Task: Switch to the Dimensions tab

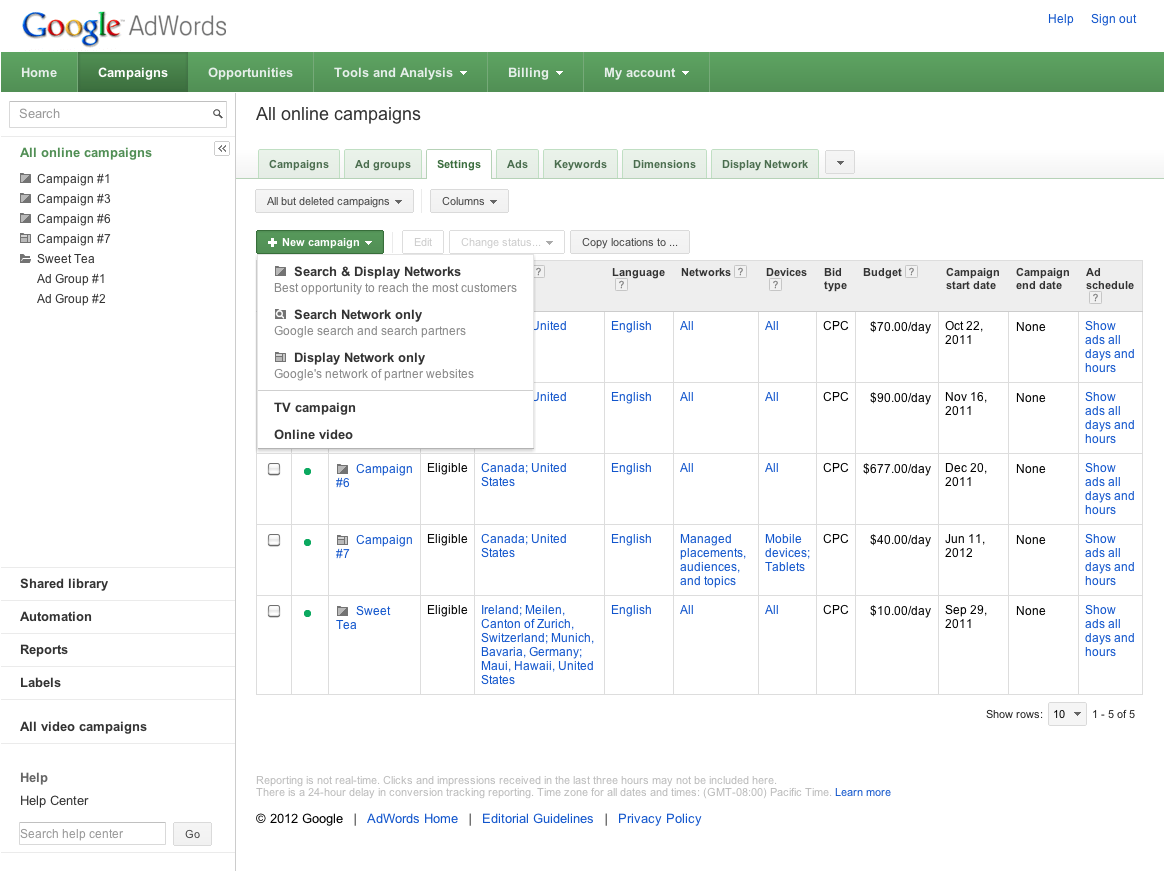Action: tap(664, 164)
